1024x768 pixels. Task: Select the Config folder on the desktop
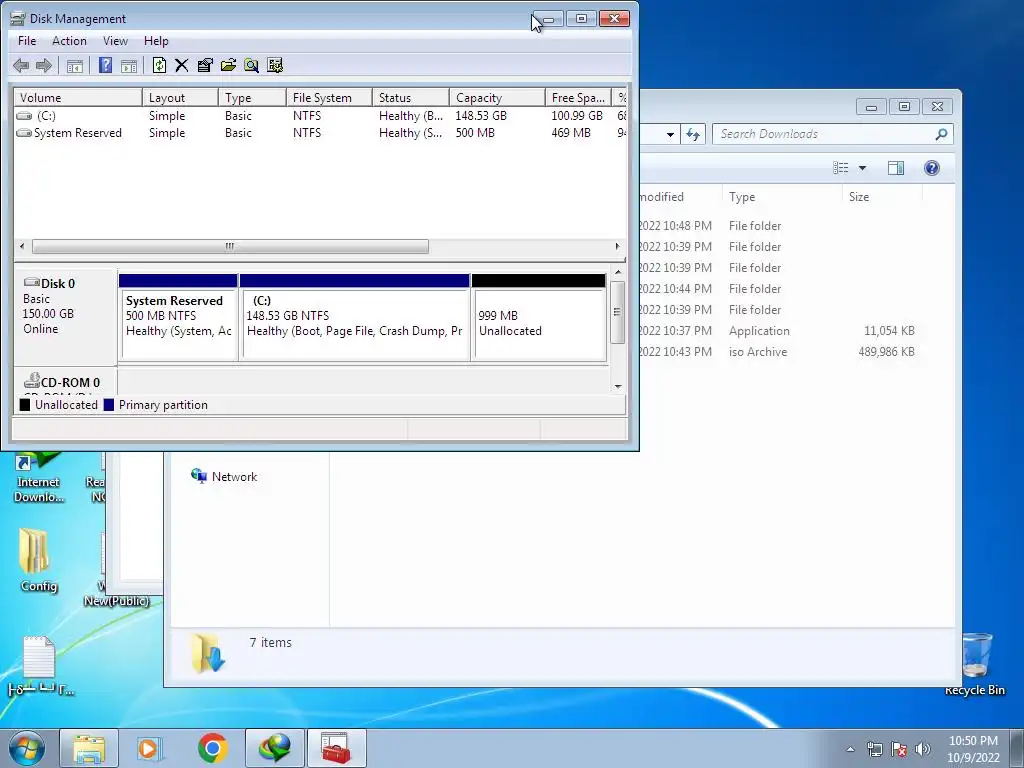pyautogui.click(x=38, y=560)
